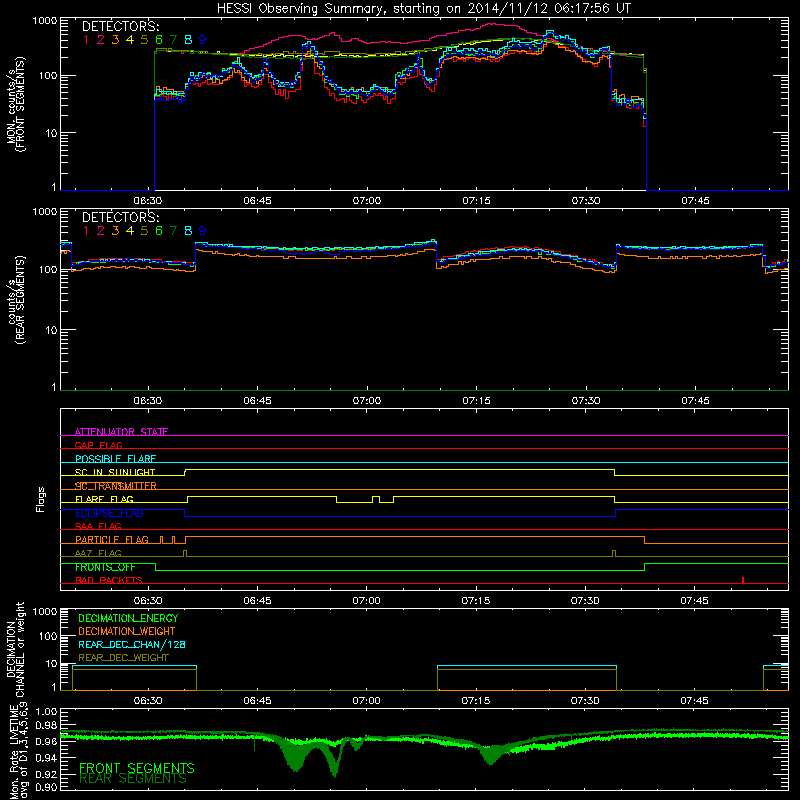Click the 0.92 y-axis tick of the livetime panel

46,775
